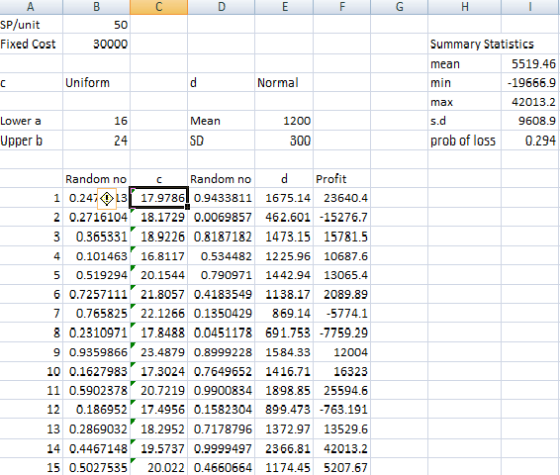
Task: Select cell with SP/unit value 50
Action: tap(96, 25)
